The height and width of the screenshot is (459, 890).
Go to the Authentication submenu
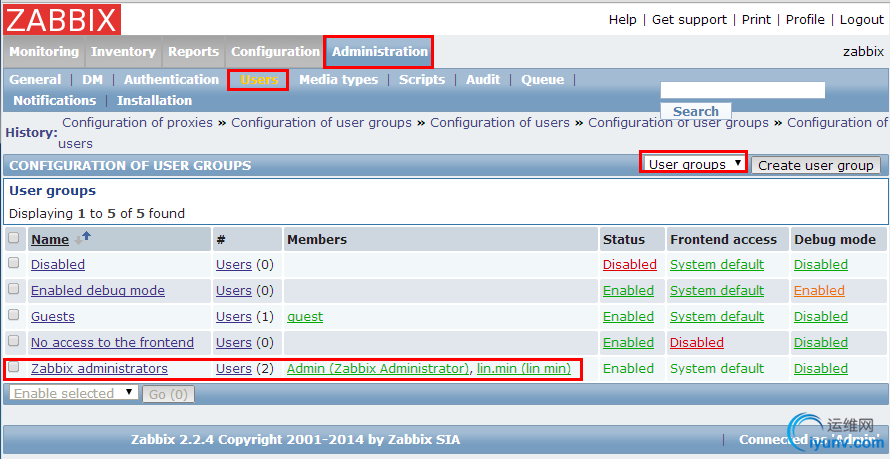(x=171, y=79)
